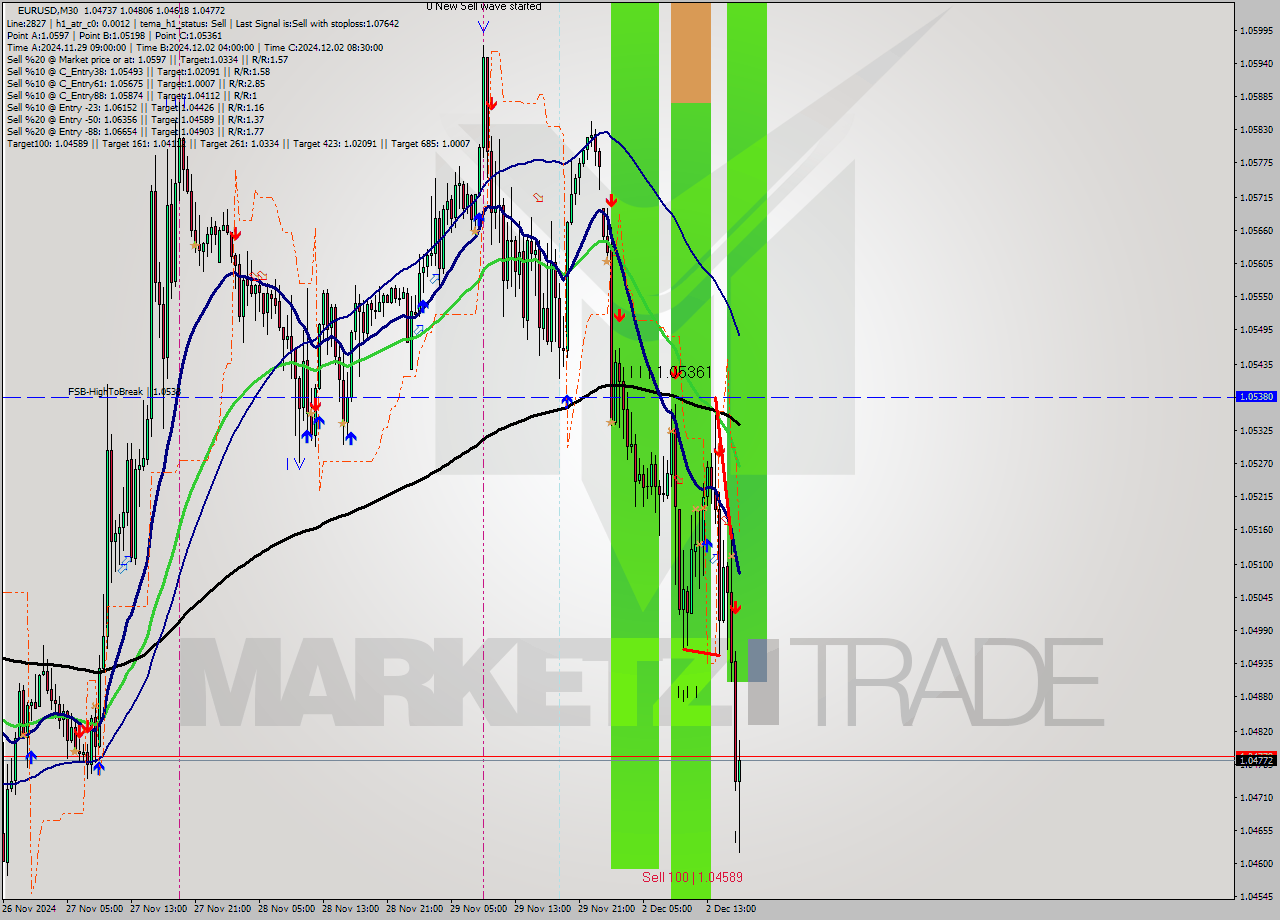This screenshot has width=1280, height=920.
Task: Click the 1.05361 point C price label
Action: [x=684, y=372]
